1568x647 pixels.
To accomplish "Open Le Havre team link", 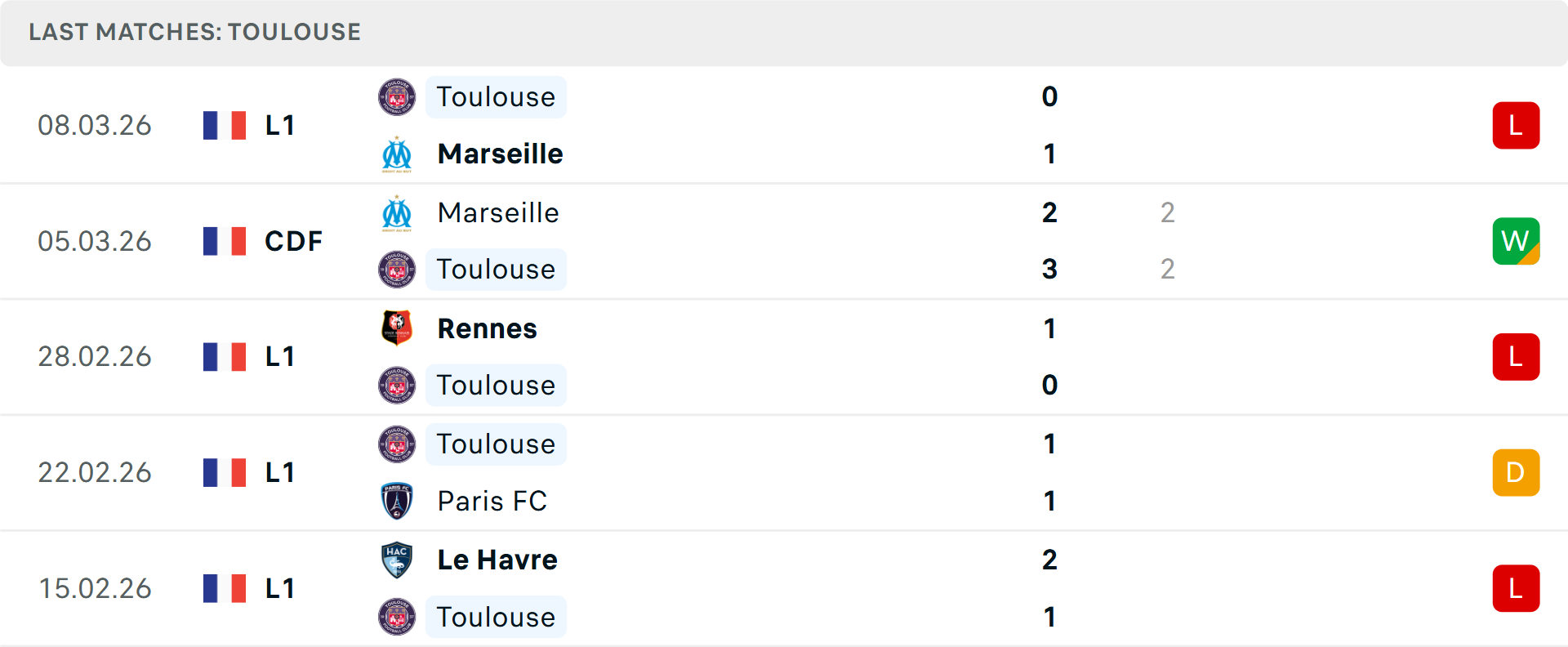I will 497,560.
